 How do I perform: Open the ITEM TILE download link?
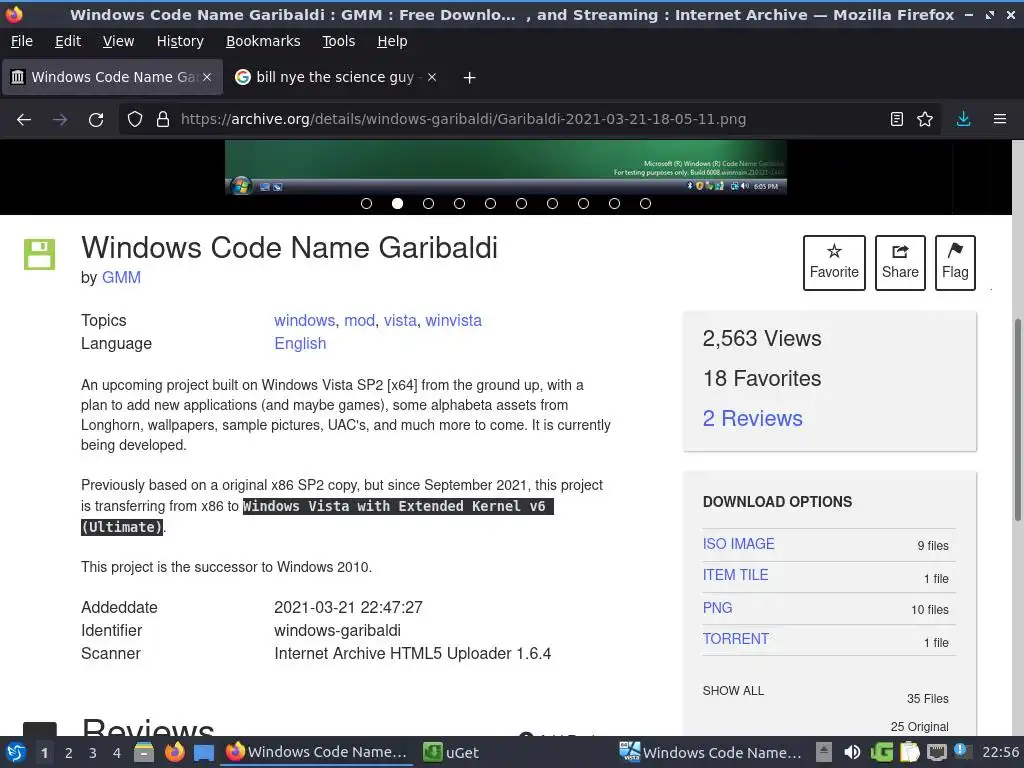point(735,575)
